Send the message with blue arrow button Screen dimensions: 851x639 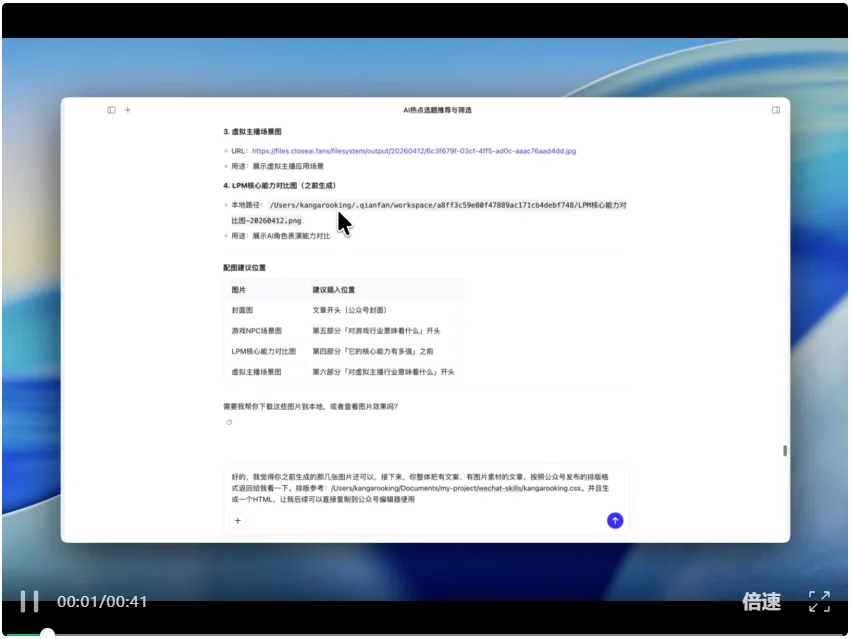coord(615,520)
